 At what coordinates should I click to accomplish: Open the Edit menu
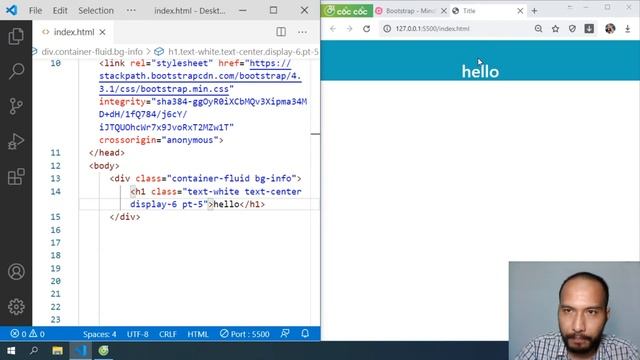60,11
